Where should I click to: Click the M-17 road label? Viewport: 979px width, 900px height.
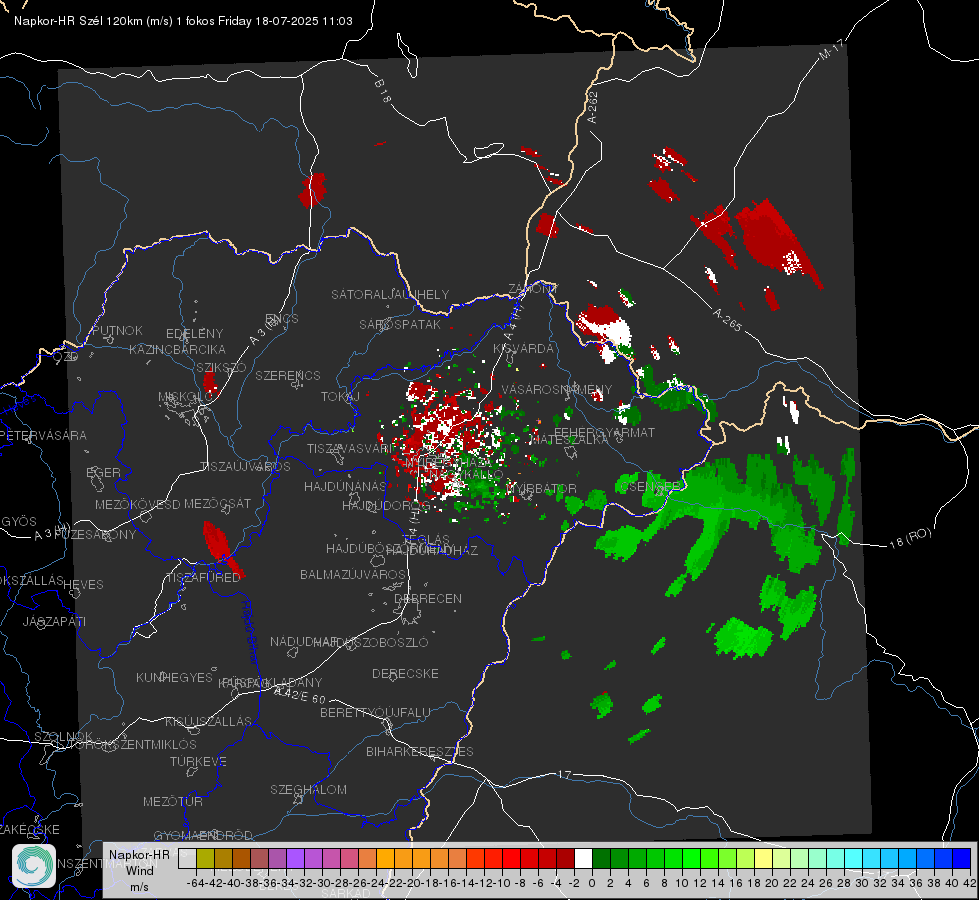pyautogui.click(x=831, y=49)
